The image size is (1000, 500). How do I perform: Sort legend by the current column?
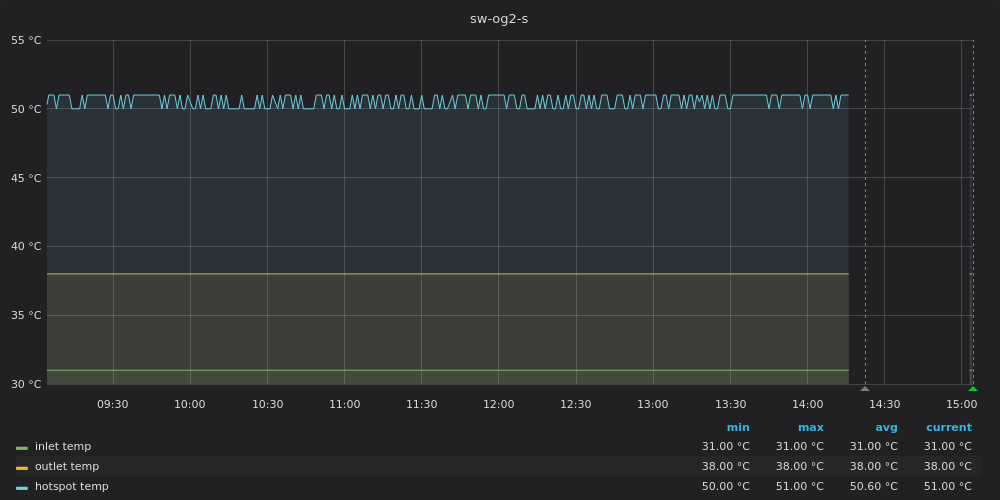(948, 427)
